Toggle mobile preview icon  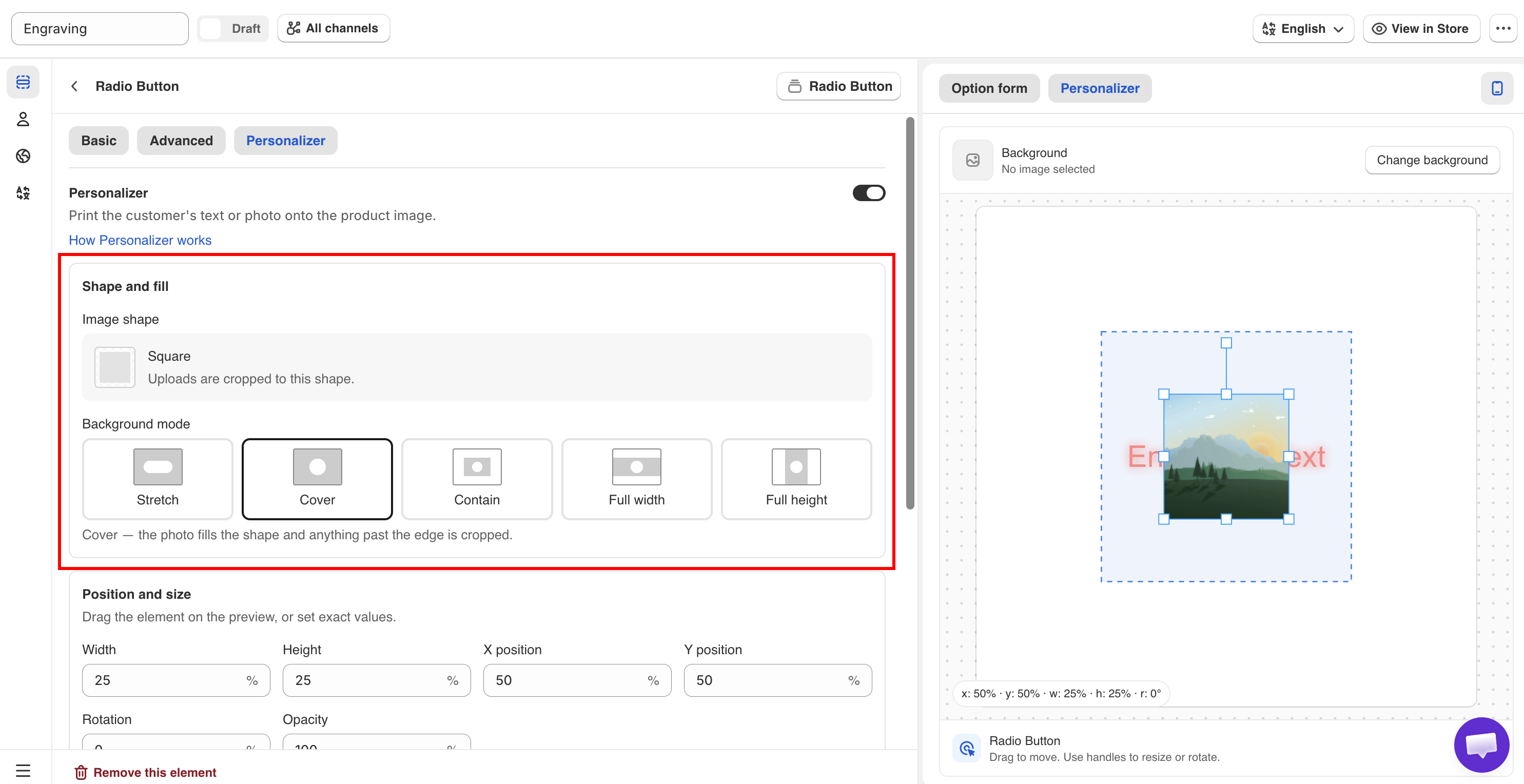pyautogui.click(x=1497, y=88)
